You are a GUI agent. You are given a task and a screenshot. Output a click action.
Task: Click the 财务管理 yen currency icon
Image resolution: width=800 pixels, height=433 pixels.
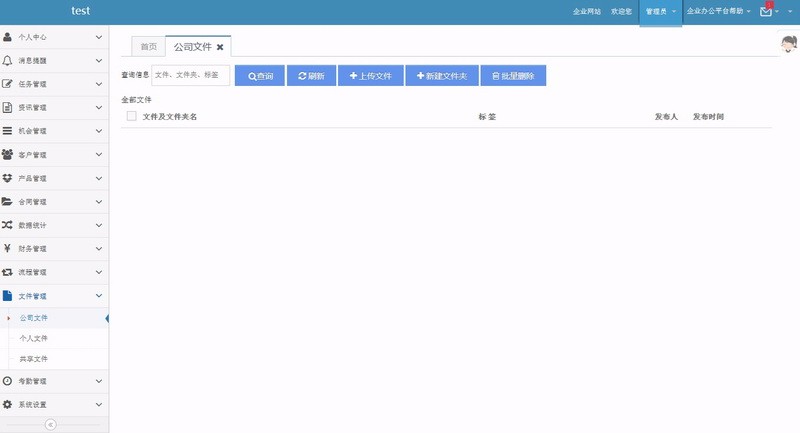tap(7, 248)
